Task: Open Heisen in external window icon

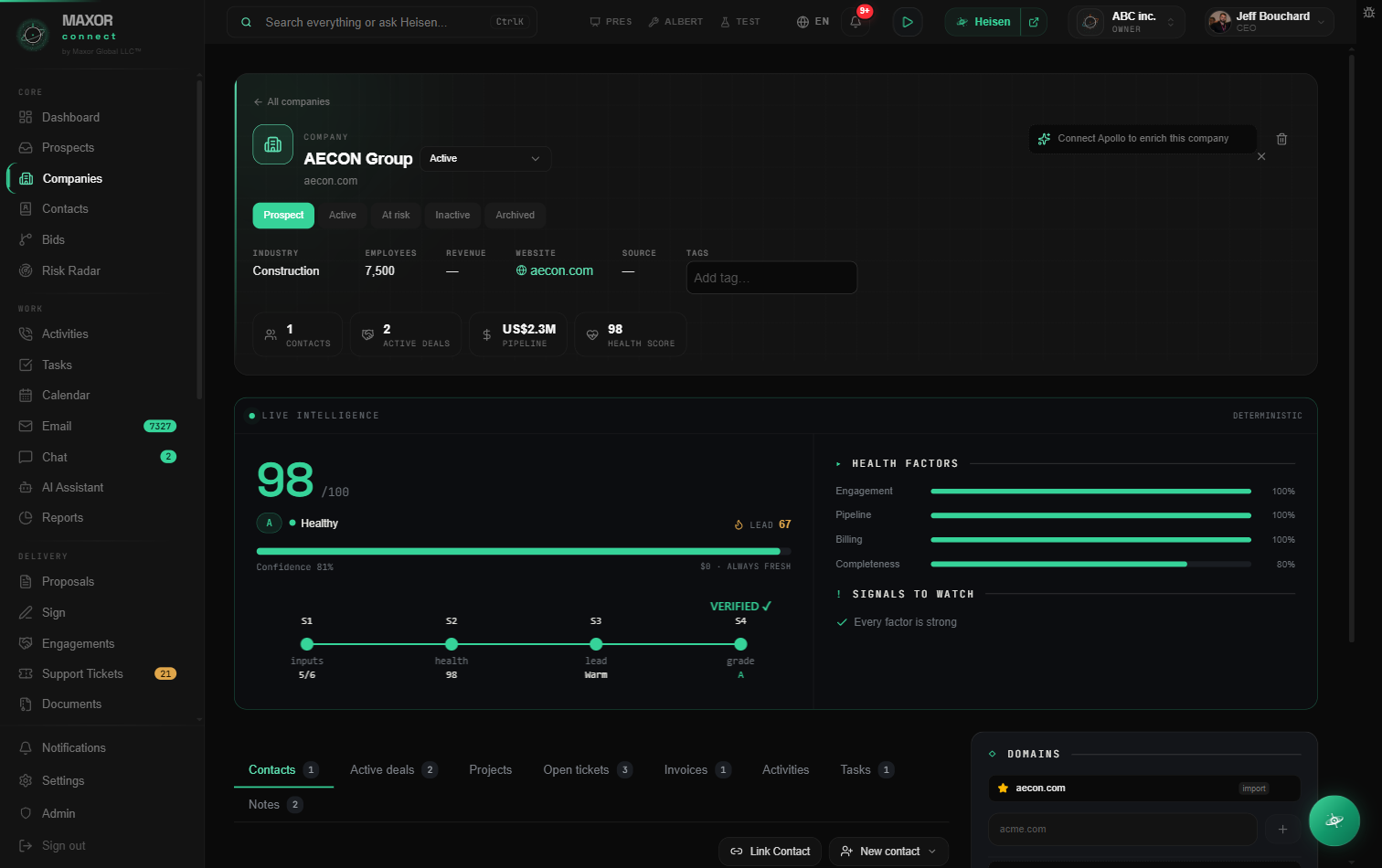Action: tap(1034, 22)
